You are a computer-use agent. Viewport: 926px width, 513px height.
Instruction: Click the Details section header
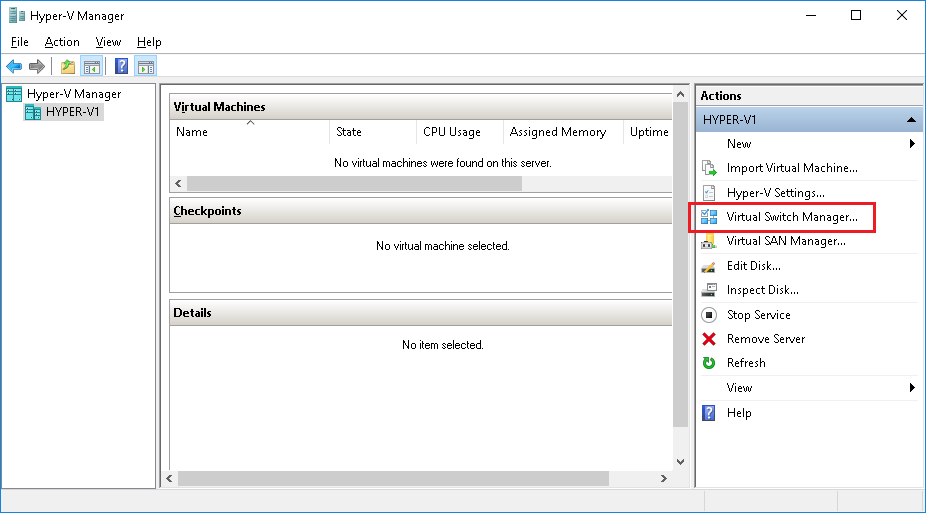coord(420,313)
